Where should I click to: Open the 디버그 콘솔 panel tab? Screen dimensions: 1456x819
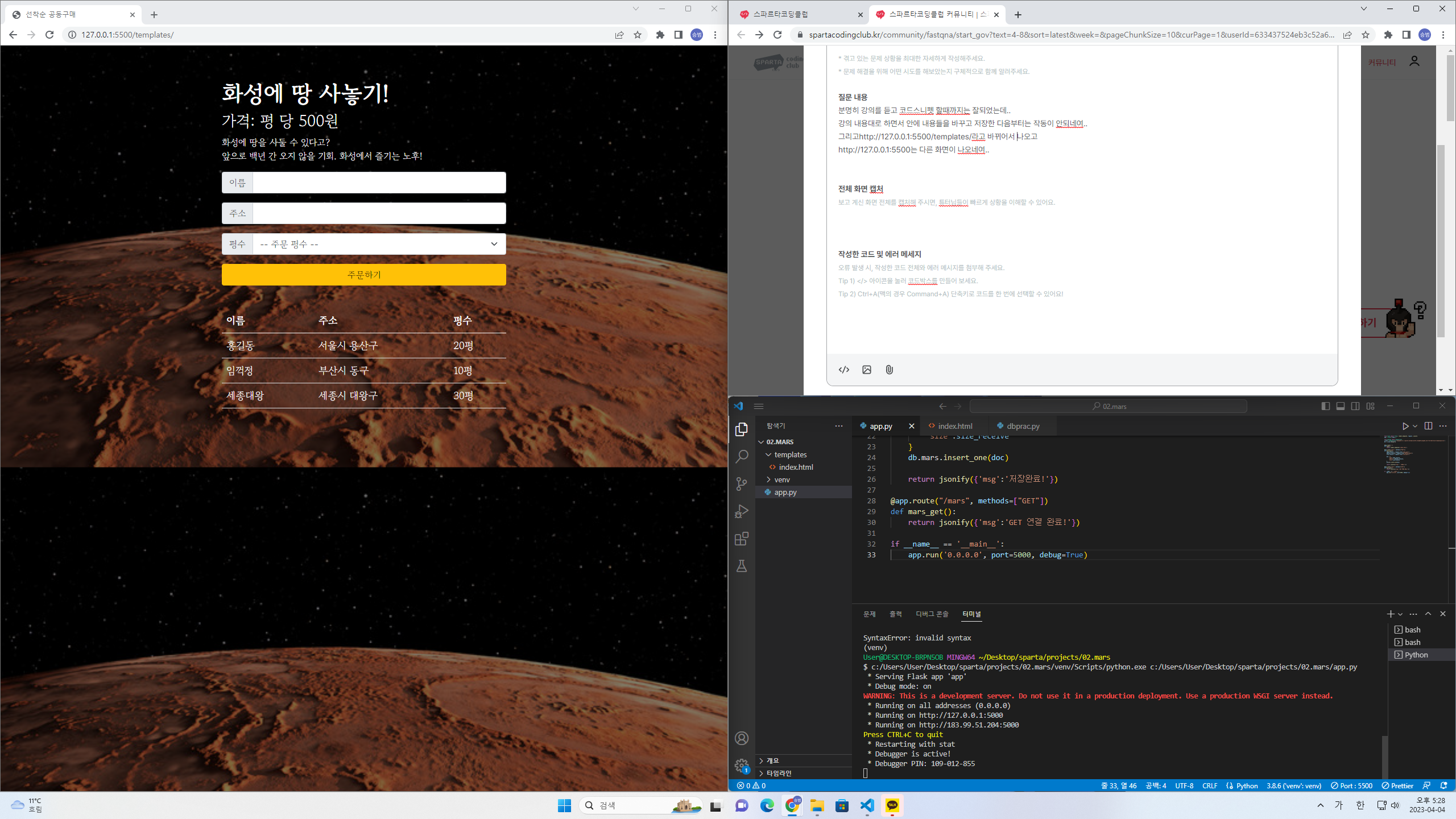click(932, 614)
